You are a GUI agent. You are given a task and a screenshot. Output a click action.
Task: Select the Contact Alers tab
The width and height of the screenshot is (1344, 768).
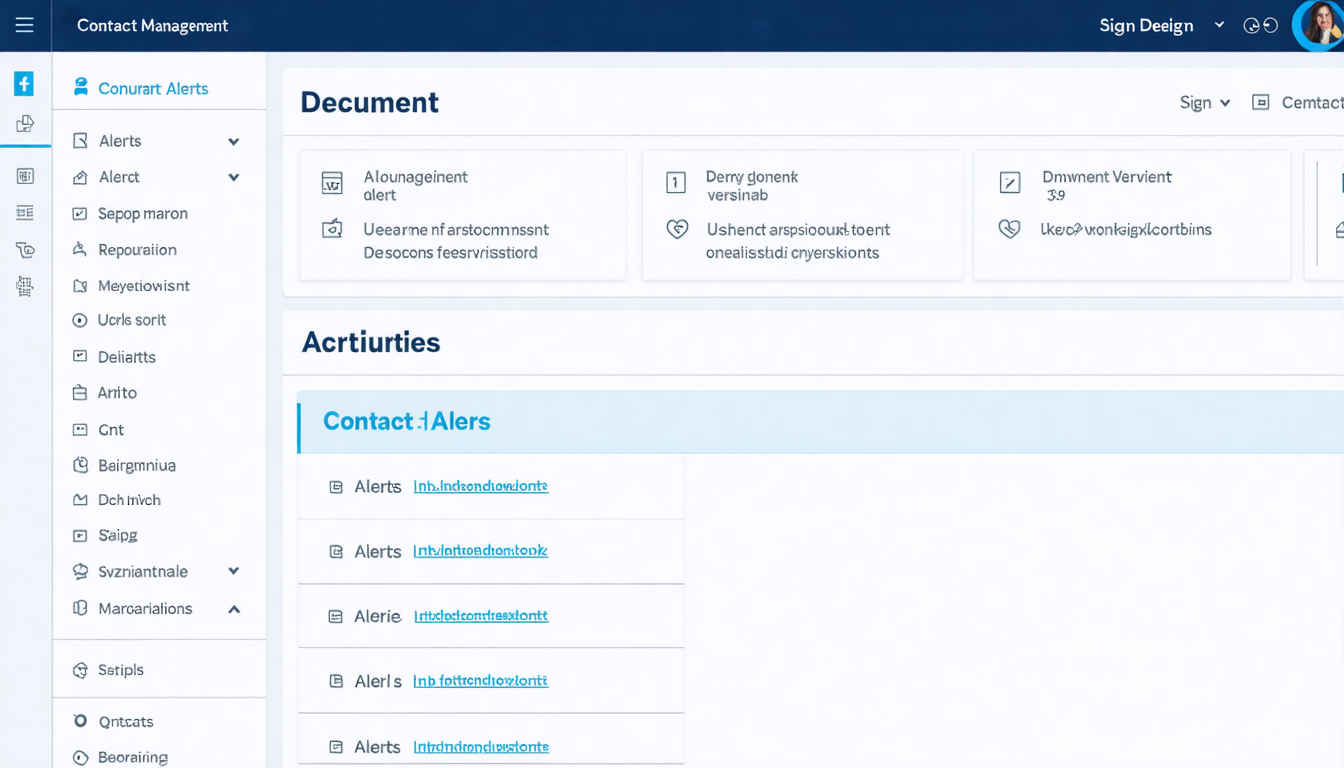pos(407,421)
